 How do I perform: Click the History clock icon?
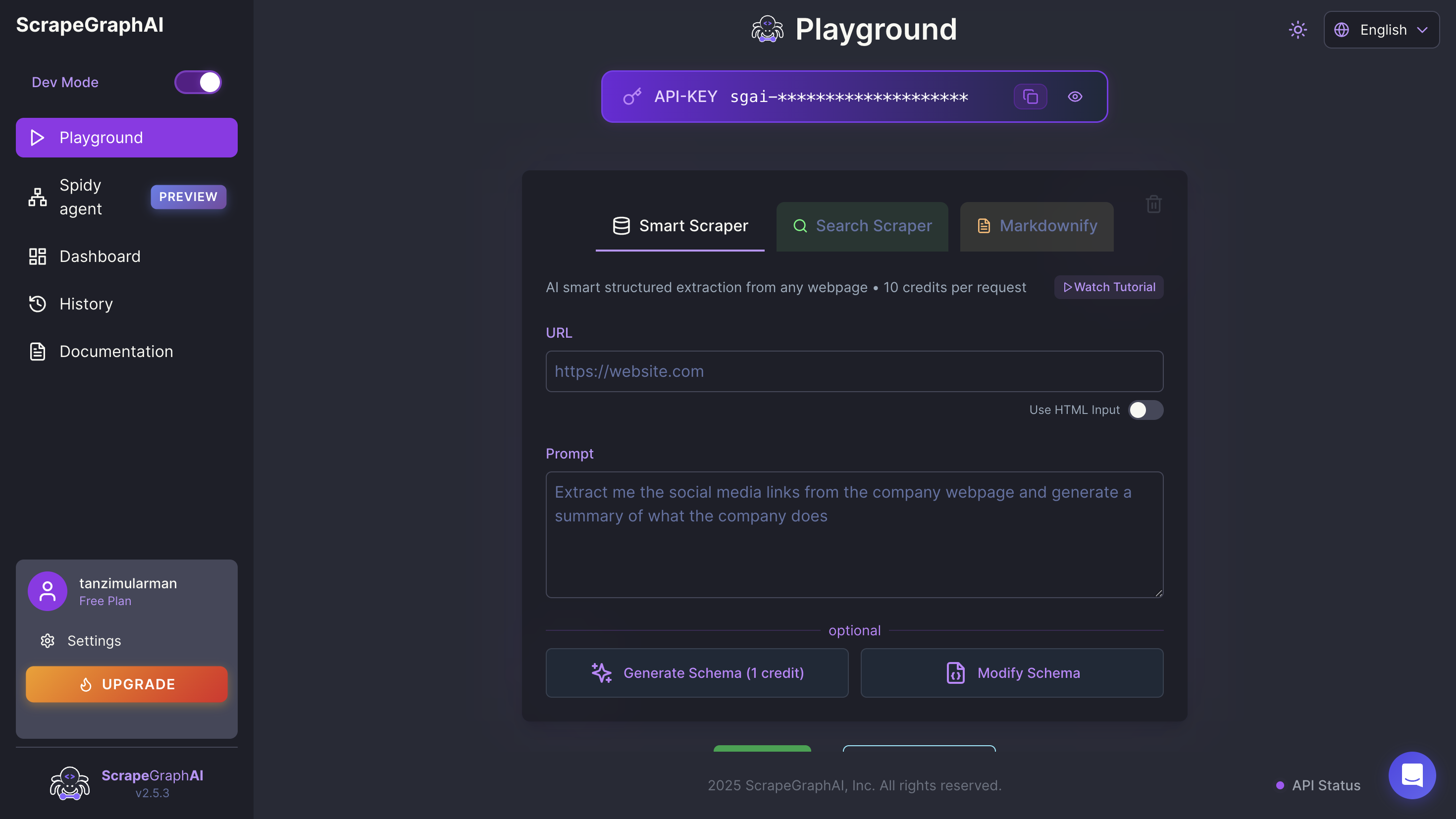tap(37, 304)
